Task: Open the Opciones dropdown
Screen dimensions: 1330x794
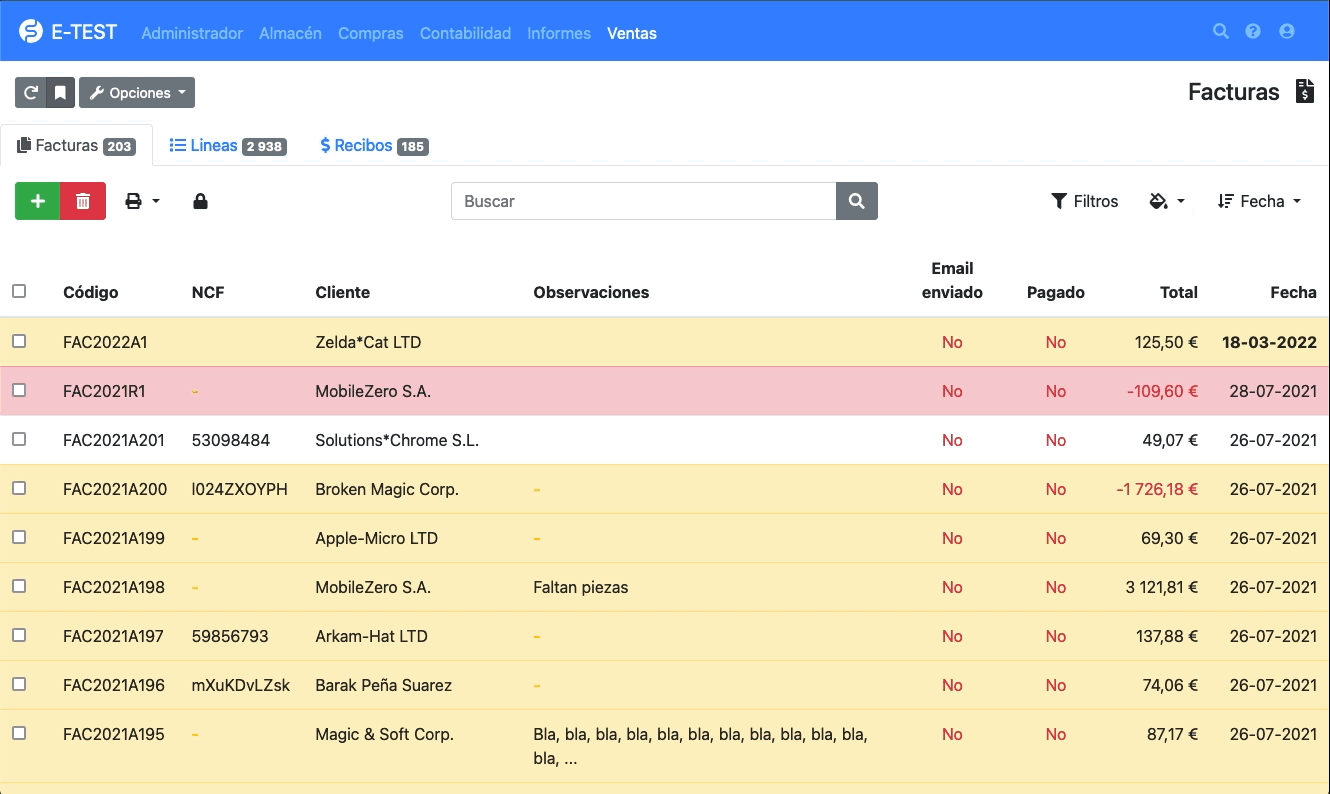Action: tap(137, 92)
